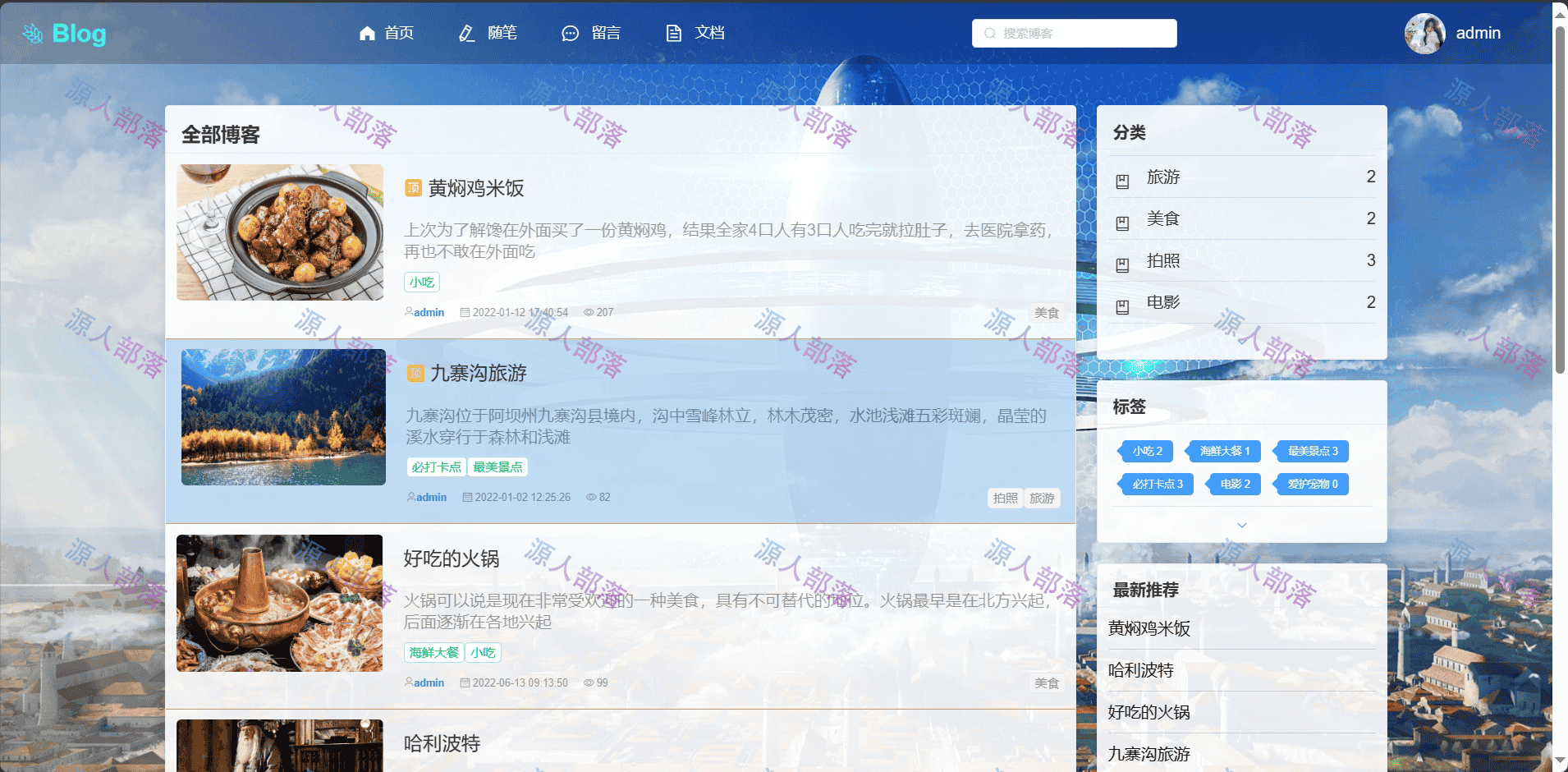Viewport: 1568px width, 772px height.
Task: Click the calendar icon before 2022-01-02 date
Action: 467,497
